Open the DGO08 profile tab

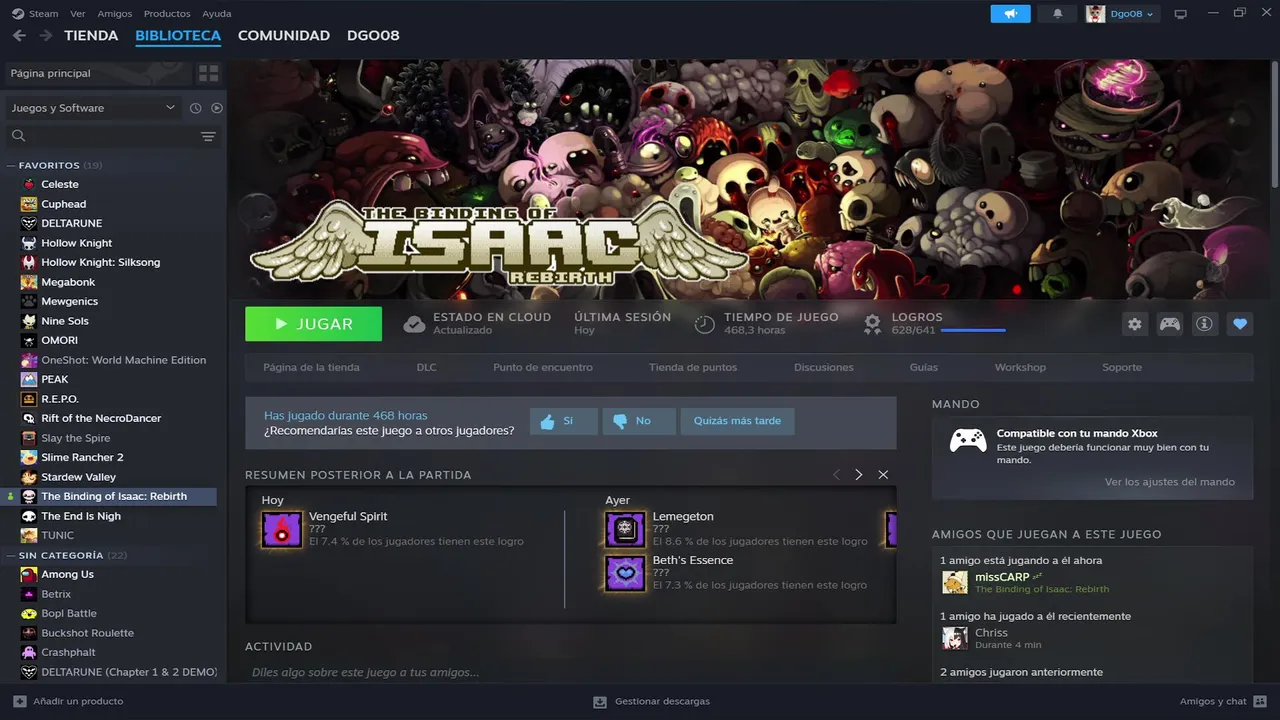tap(373, 35)
